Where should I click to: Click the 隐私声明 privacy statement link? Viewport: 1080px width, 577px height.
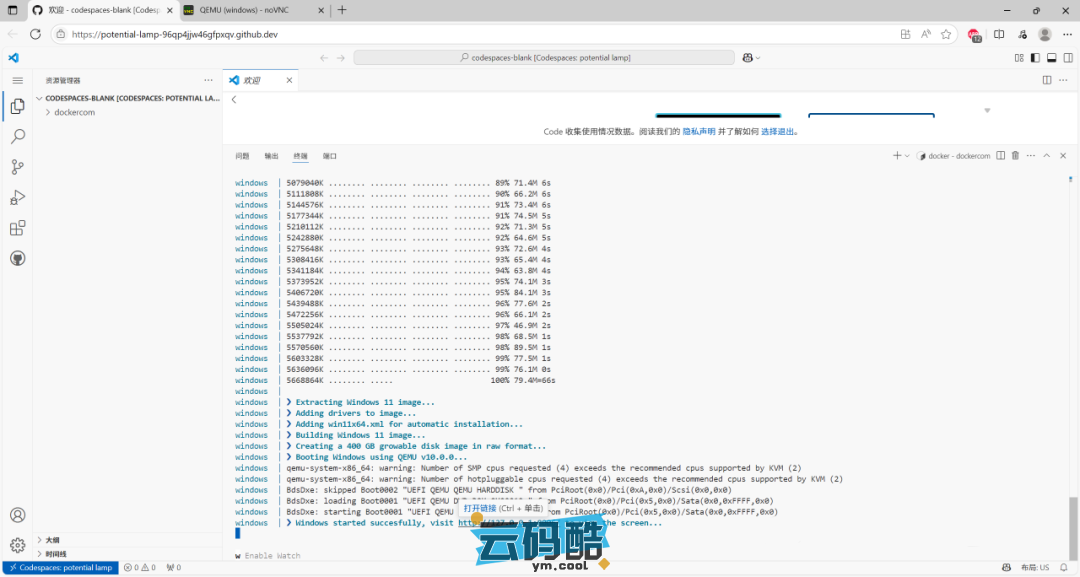[699, 131]
